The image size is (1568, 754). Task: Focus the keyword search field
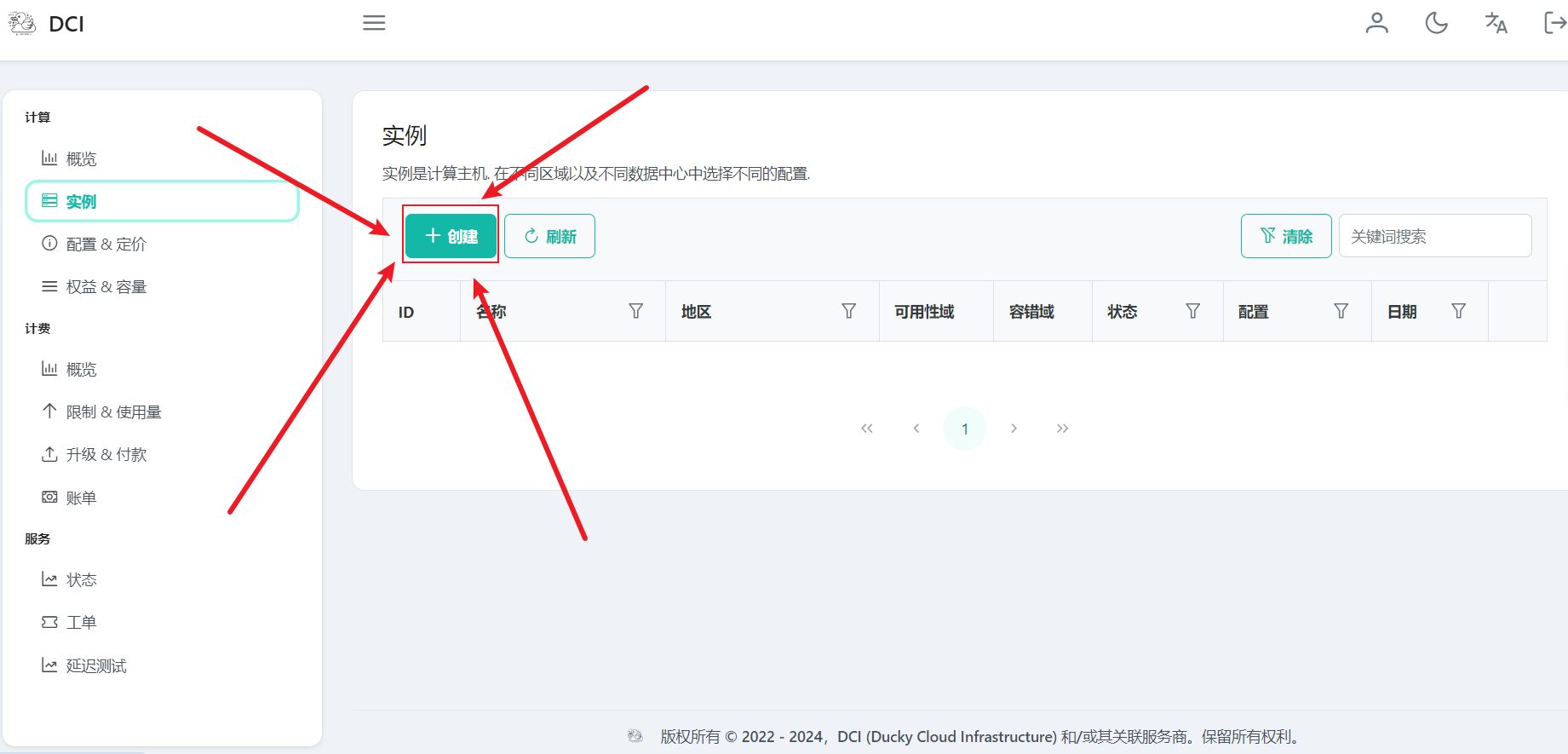point(1434,236)
